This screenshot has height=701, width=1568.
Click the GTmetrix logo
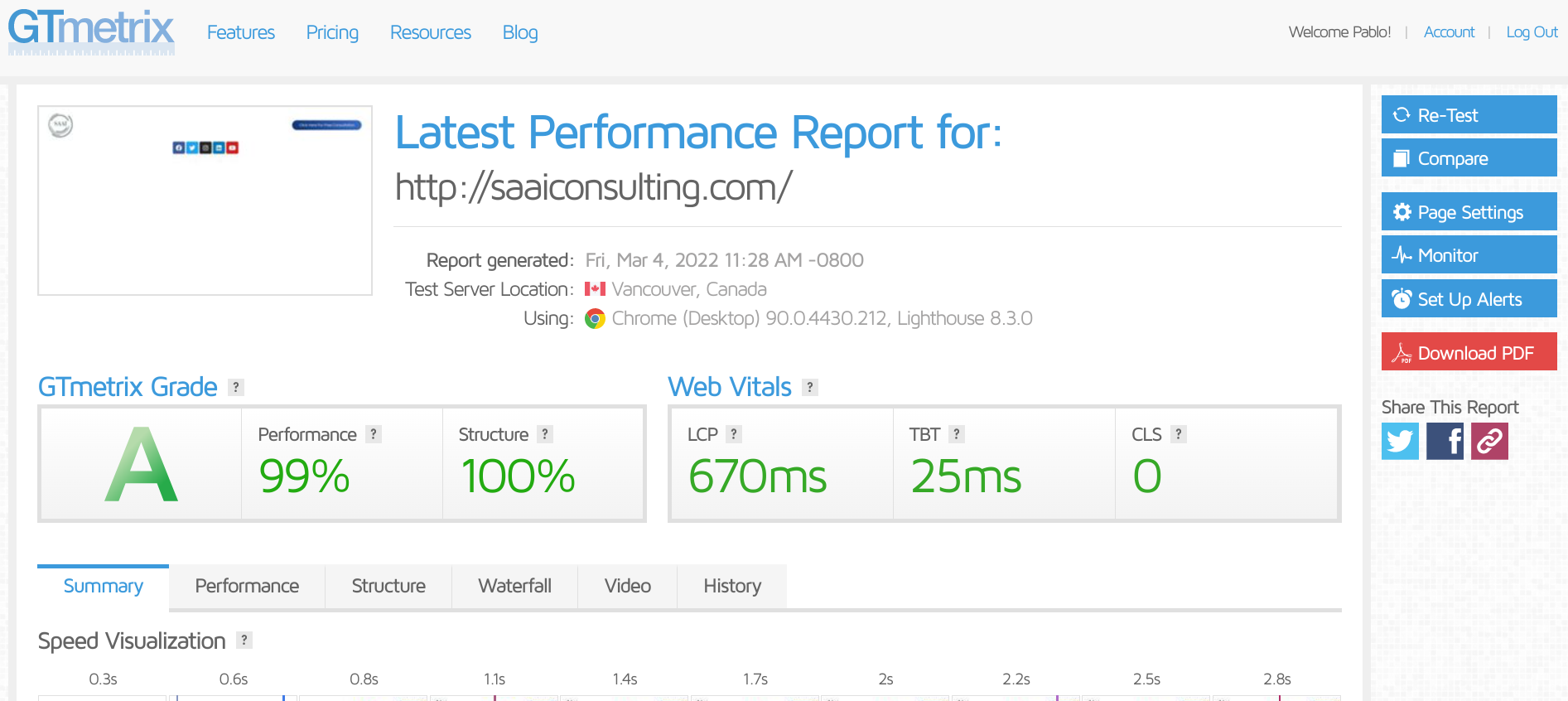click(x=91, y=32)
